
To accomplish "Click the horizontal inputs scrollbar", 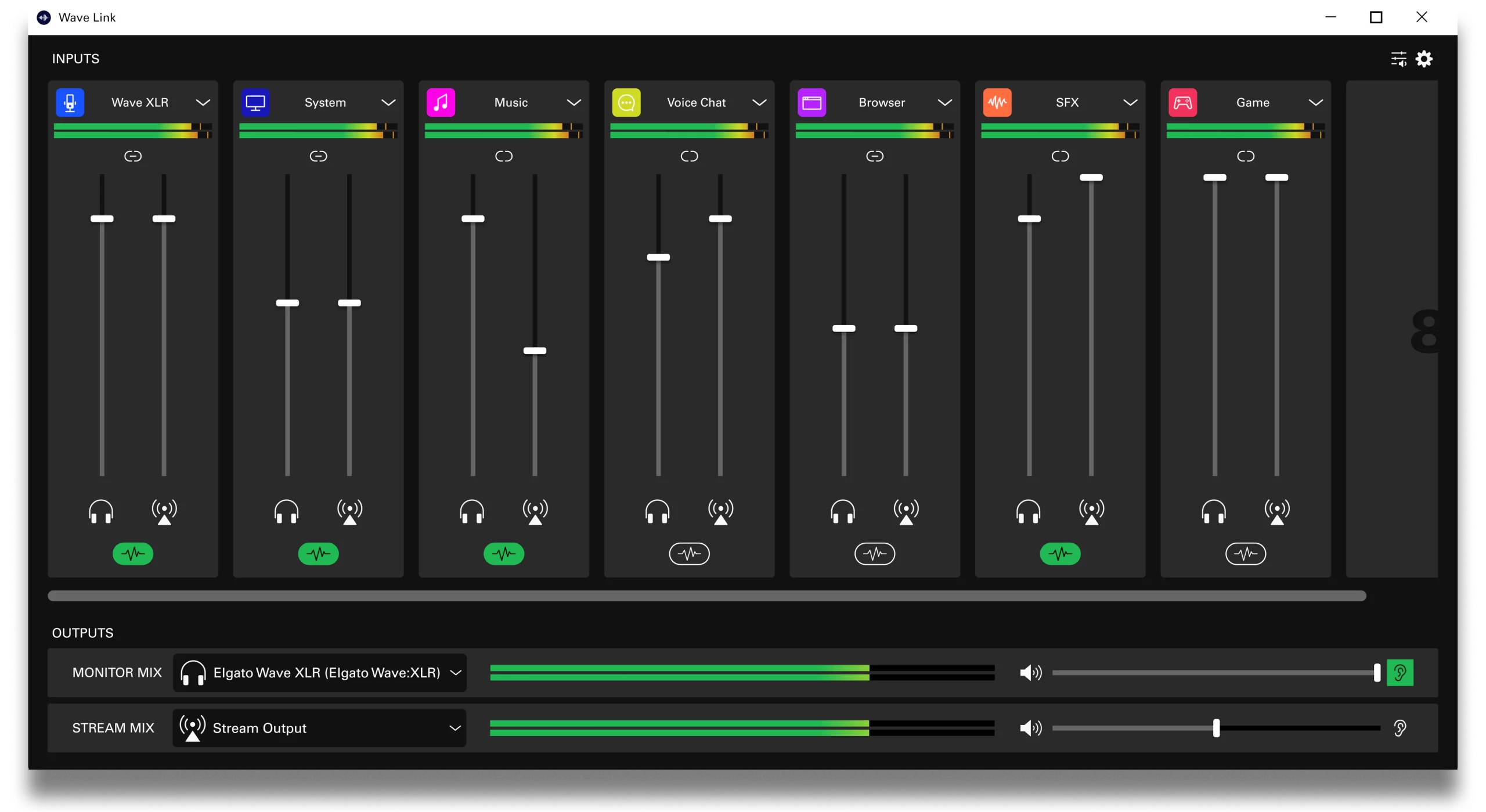I will pos(706,596).
